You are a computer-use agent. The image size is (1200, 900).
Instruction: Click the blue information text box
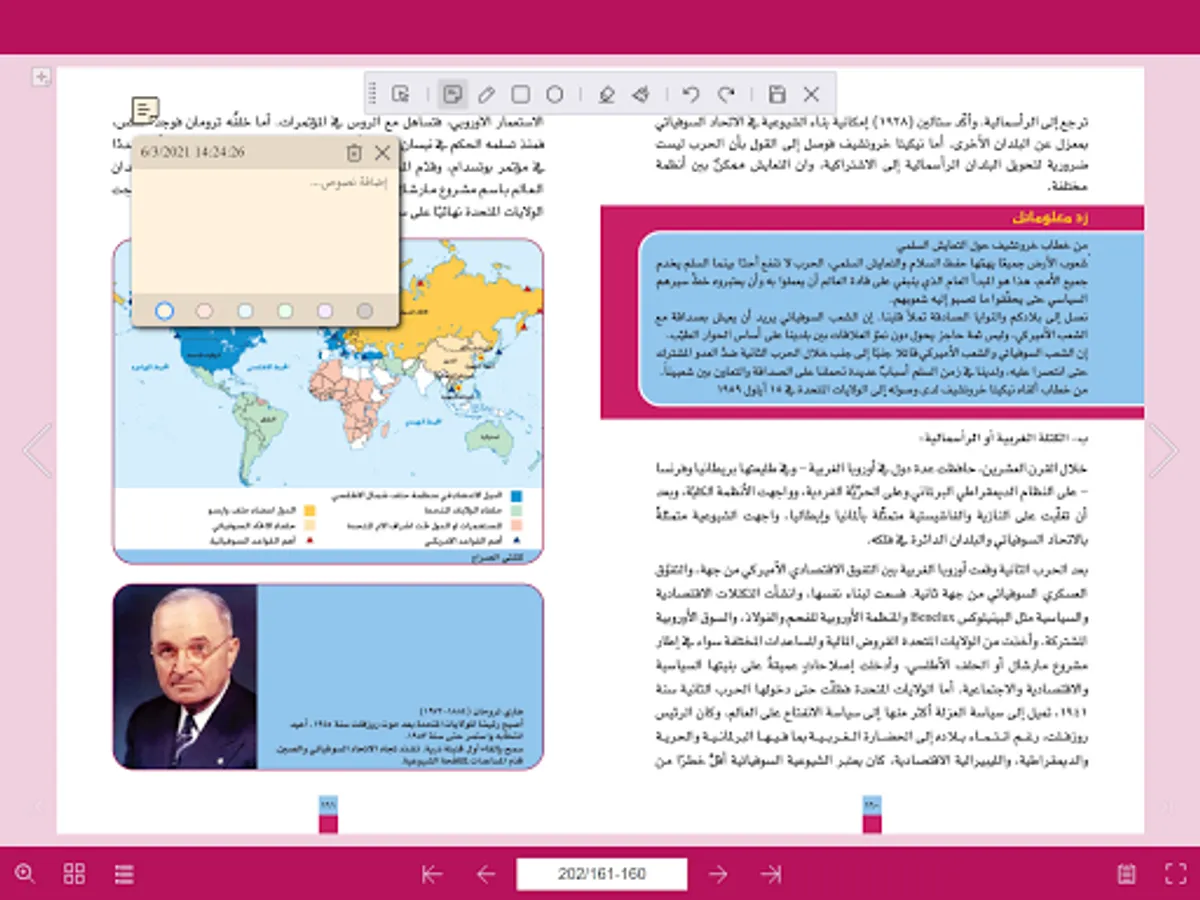[x=891, y=320]
